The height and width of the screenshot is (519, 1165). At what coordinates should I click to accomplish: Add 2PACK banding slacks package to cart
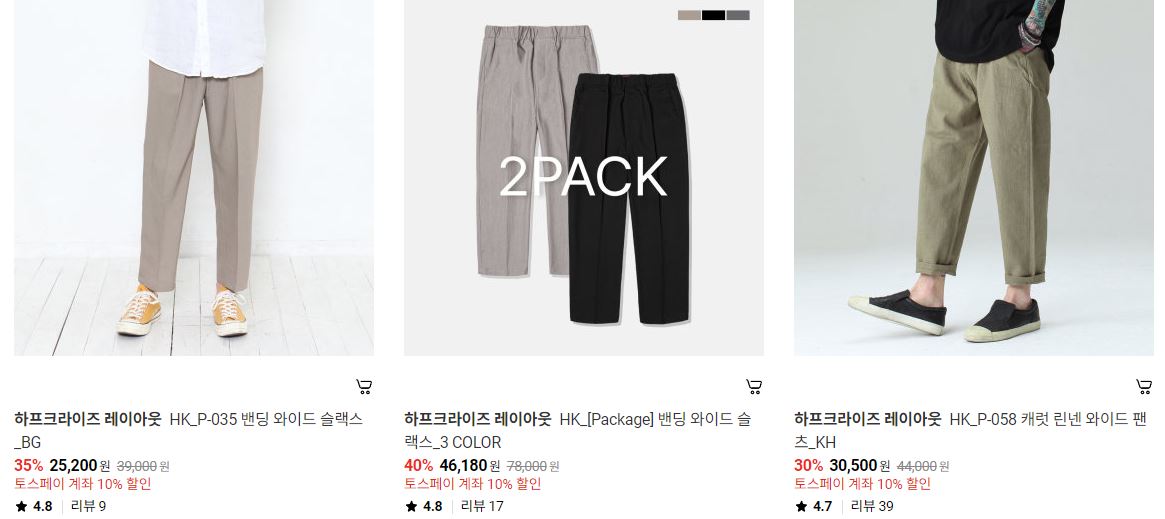[x=754, y=387]
